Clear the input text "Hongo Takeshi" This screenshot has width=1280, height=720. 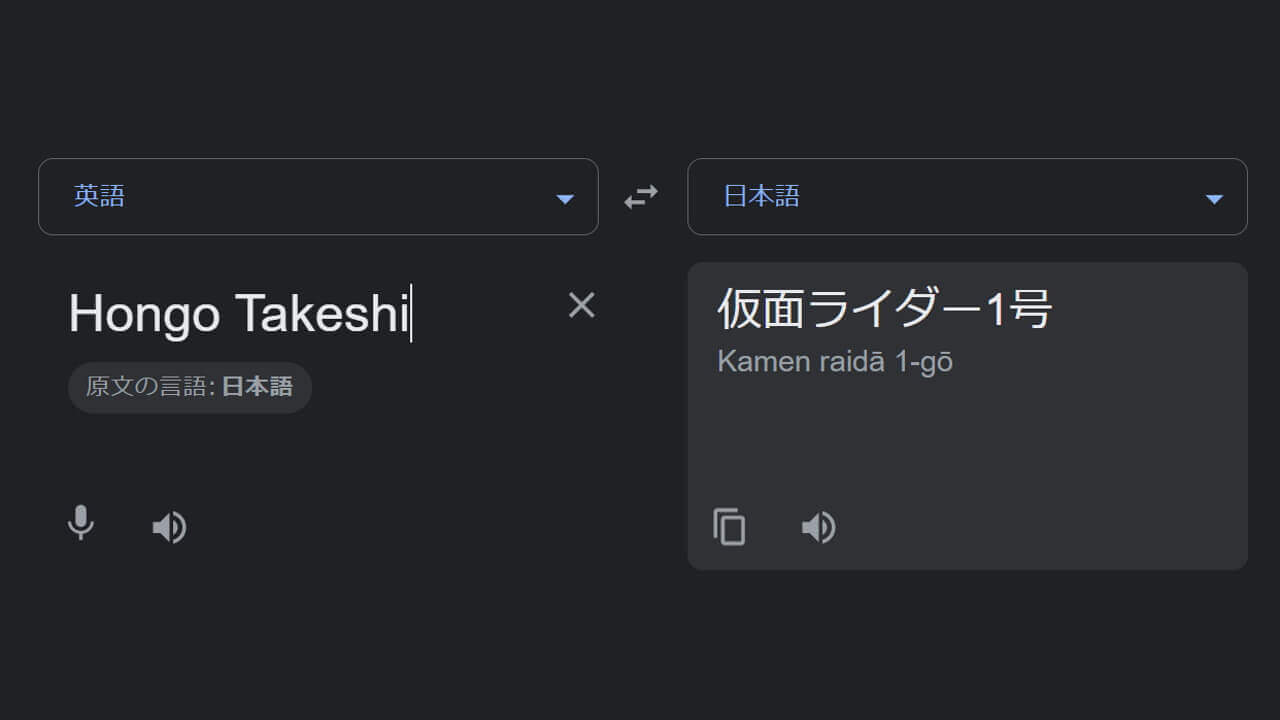click(581, 305)
